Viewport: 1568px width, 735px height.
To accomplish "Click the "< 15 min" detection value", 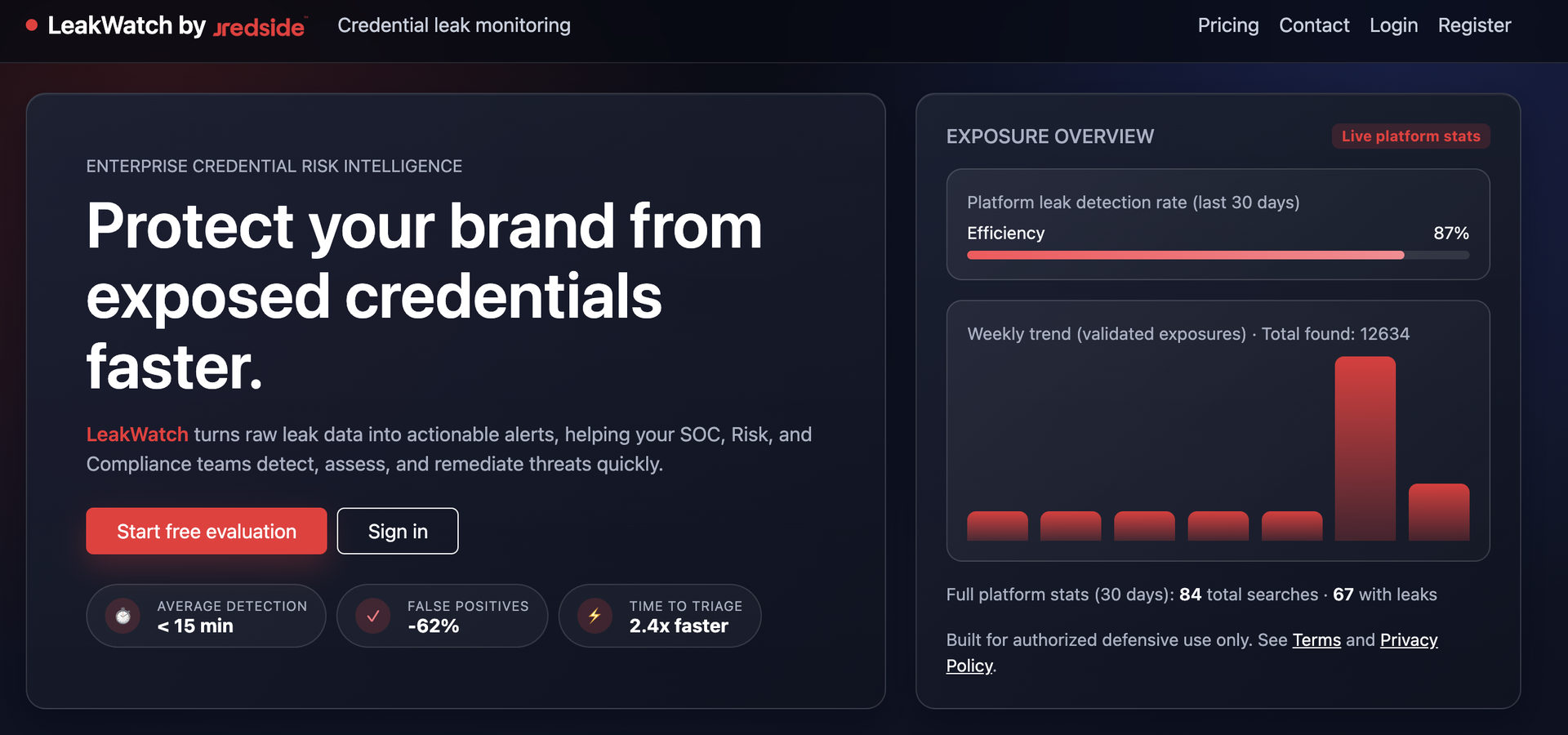I will [195, 626].
